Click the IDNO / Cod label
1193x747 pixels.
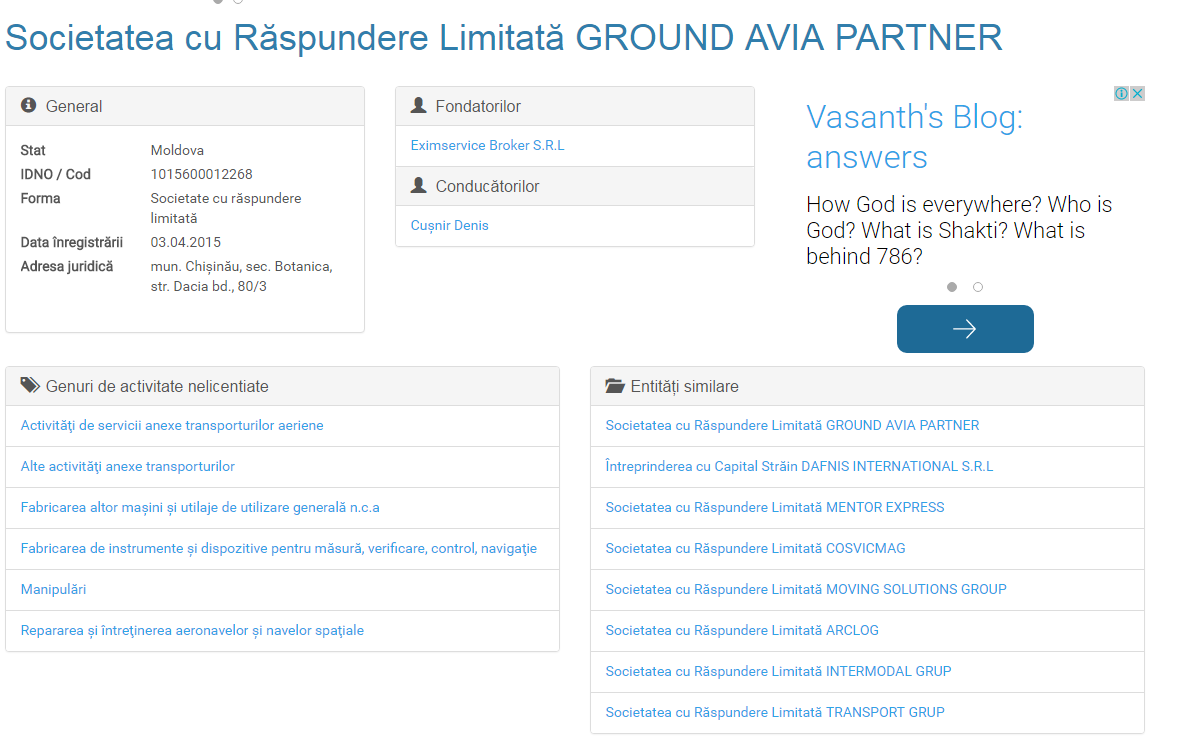[x=56, y=174]
